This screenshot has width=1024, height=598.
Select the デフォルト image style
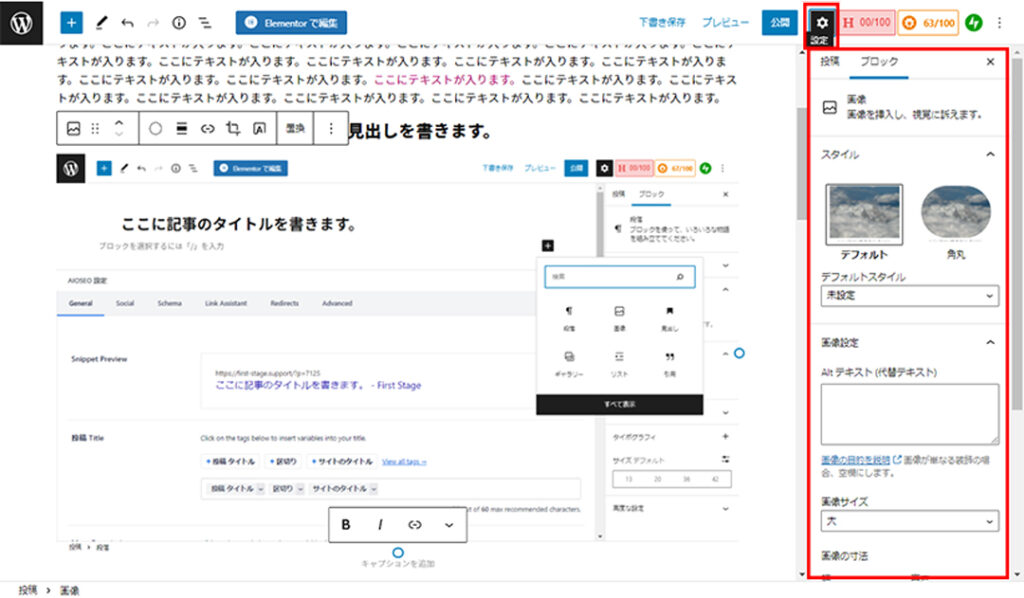coord(864,214)
